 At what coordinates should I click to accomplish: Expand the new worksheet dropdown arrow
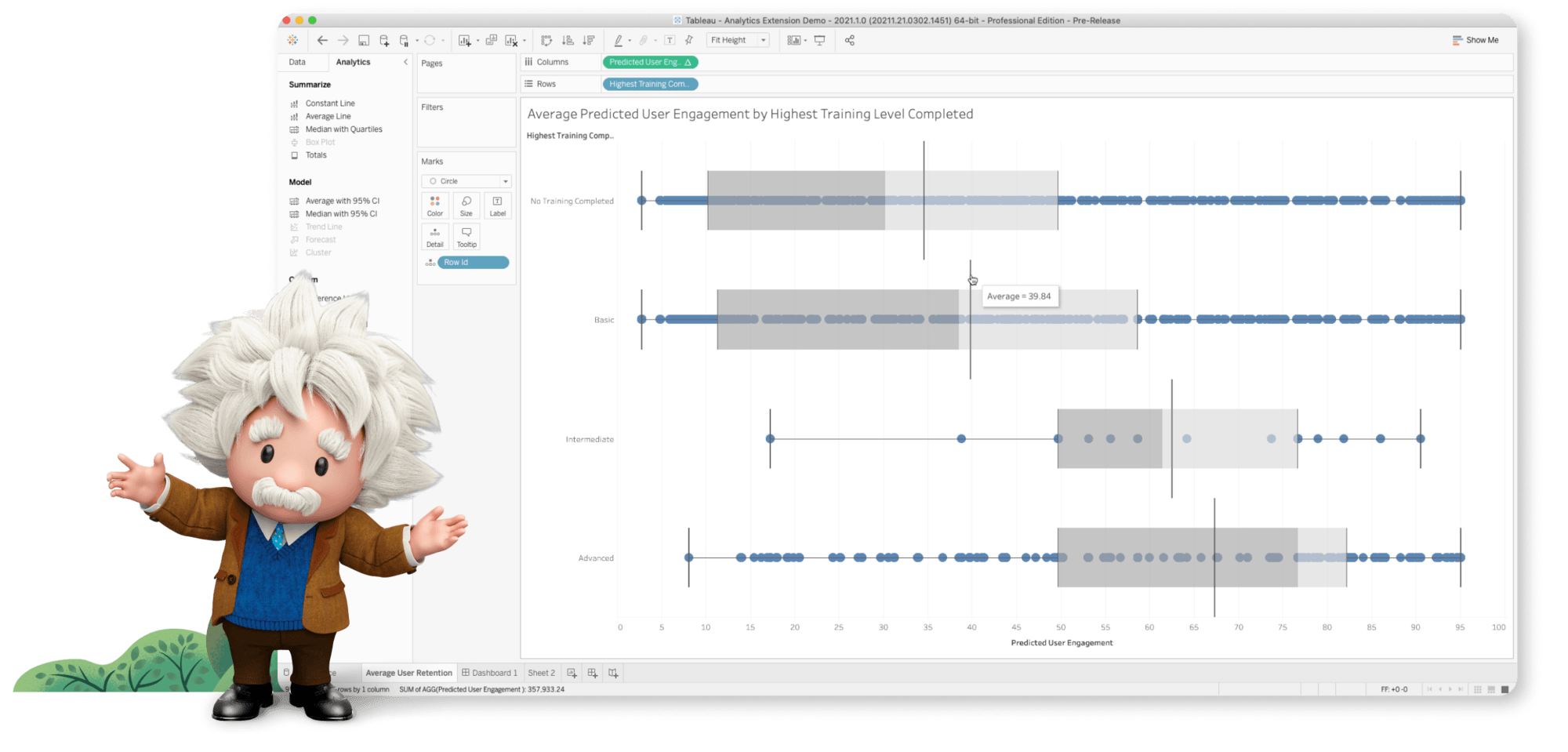pos(477,41)
